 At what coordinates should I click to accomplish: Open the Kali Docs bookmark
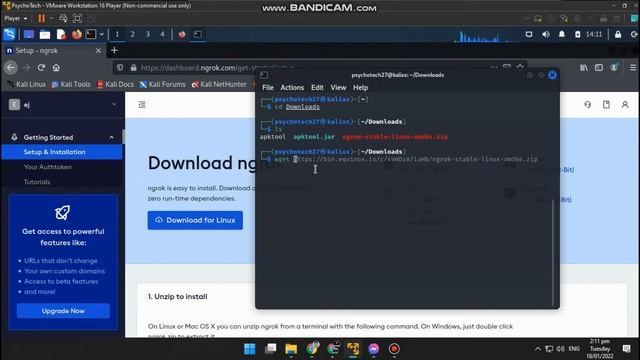pos(116,84)
